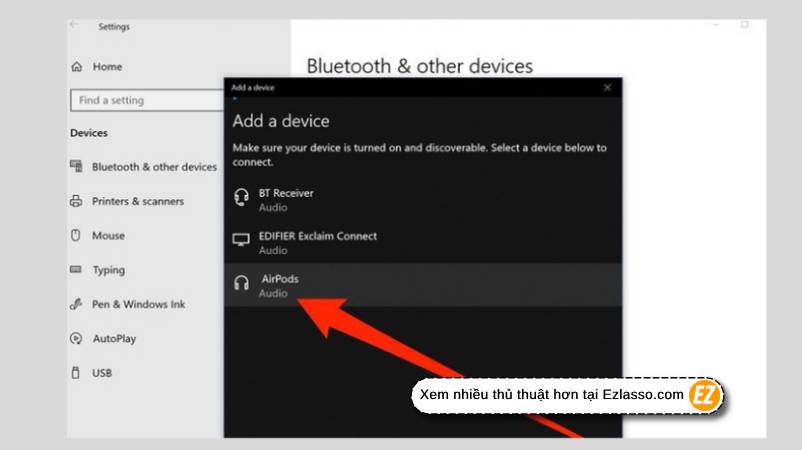Click the Devices sidebar category header
Screen dimensions: 802x450
89,133
